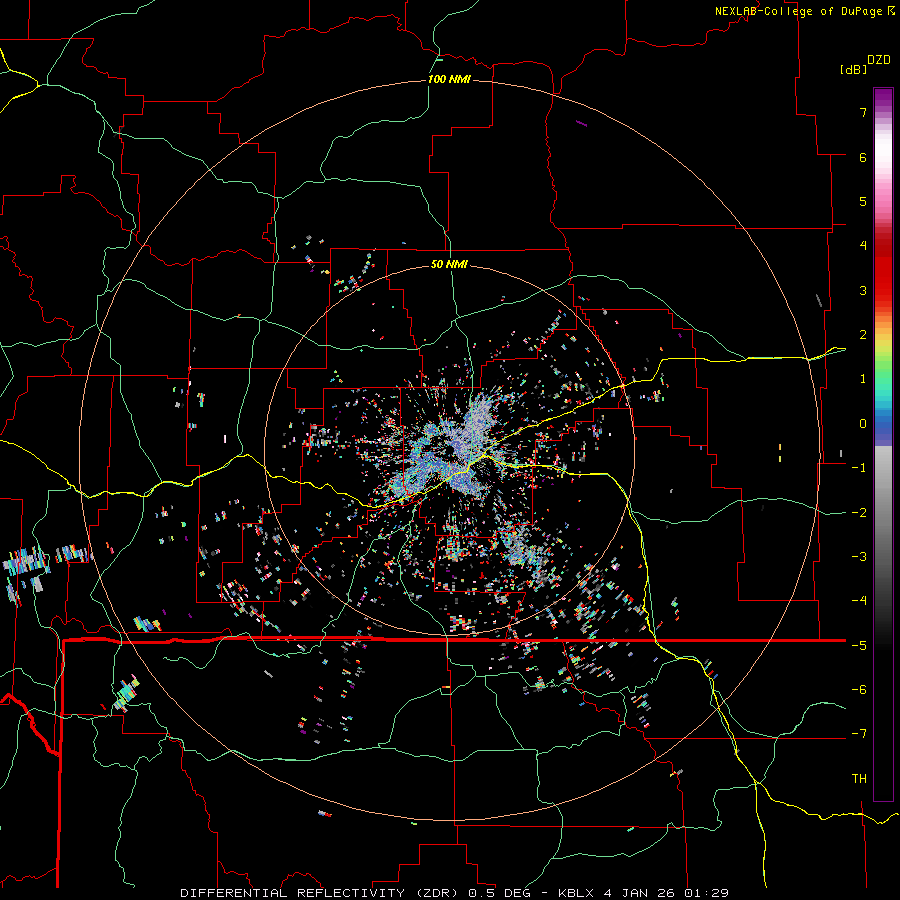This screenshot has height=900, width=900.
Task: Click the "7" value on dB scale
Action: 863,112
